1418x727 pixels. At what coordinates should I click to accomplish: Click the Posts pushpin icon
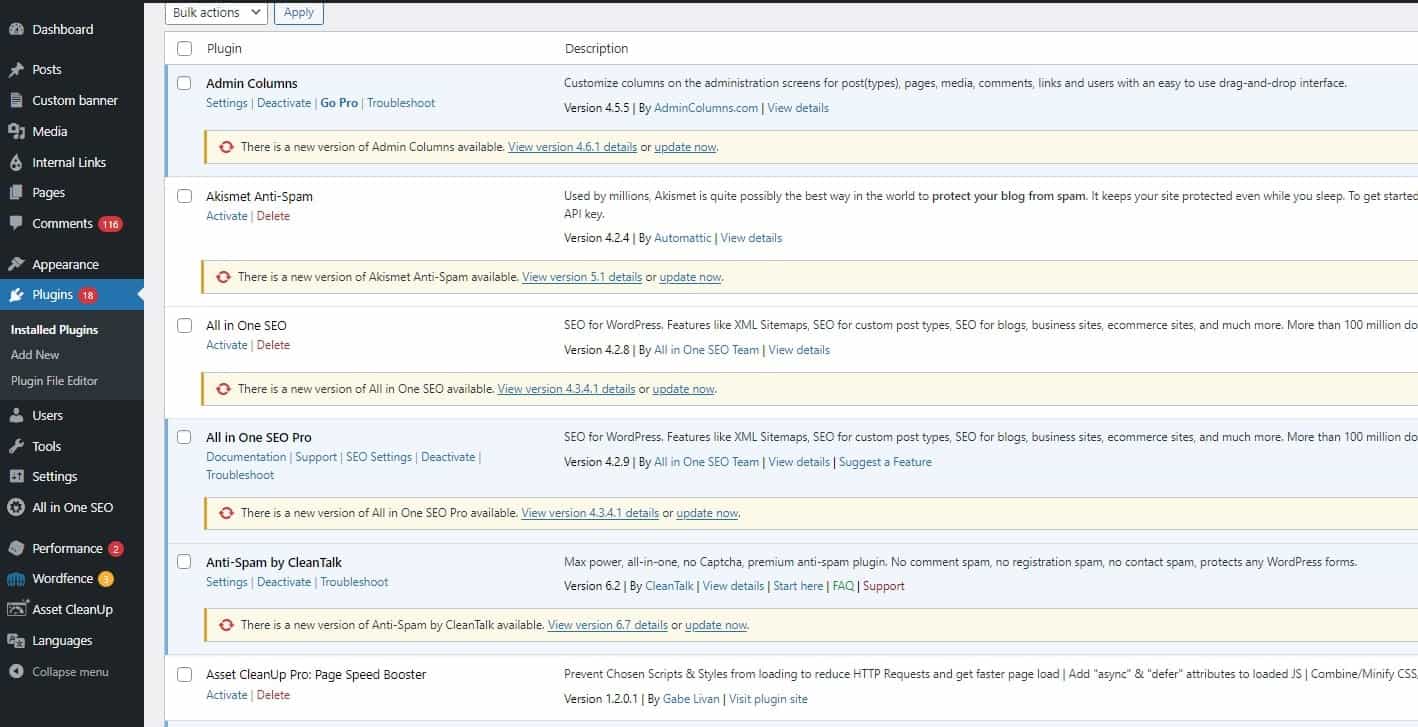click(16, 70)
